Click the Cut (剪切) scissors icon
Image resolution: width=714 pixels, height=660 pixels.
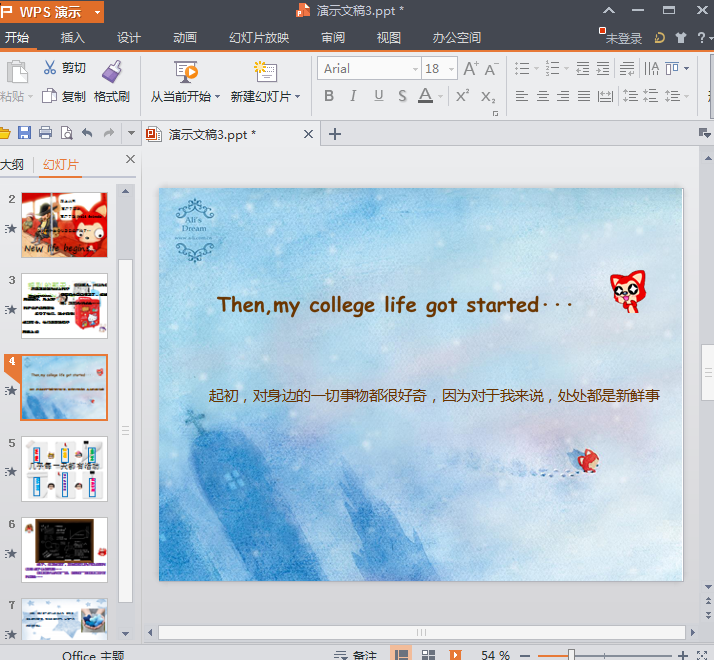click(50, 67)
